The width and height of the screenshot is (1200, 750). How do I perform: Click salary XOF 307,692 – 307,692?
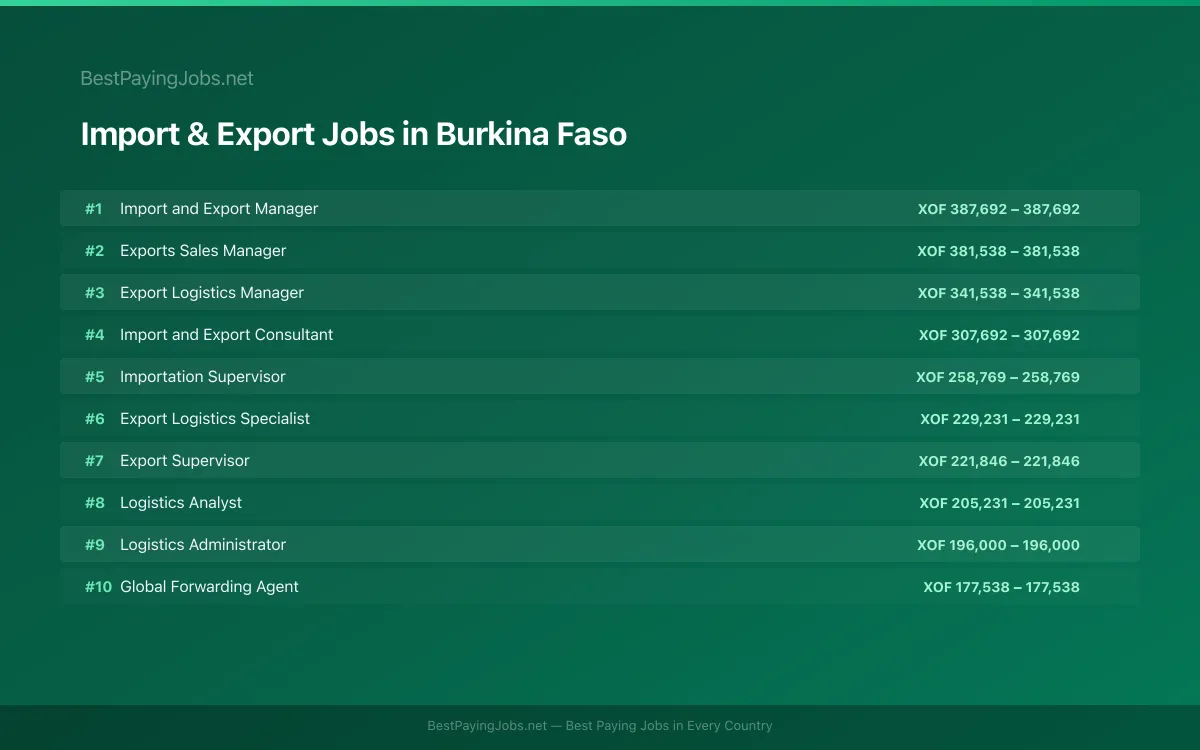pyautogui.click(x=1000, y=335)
